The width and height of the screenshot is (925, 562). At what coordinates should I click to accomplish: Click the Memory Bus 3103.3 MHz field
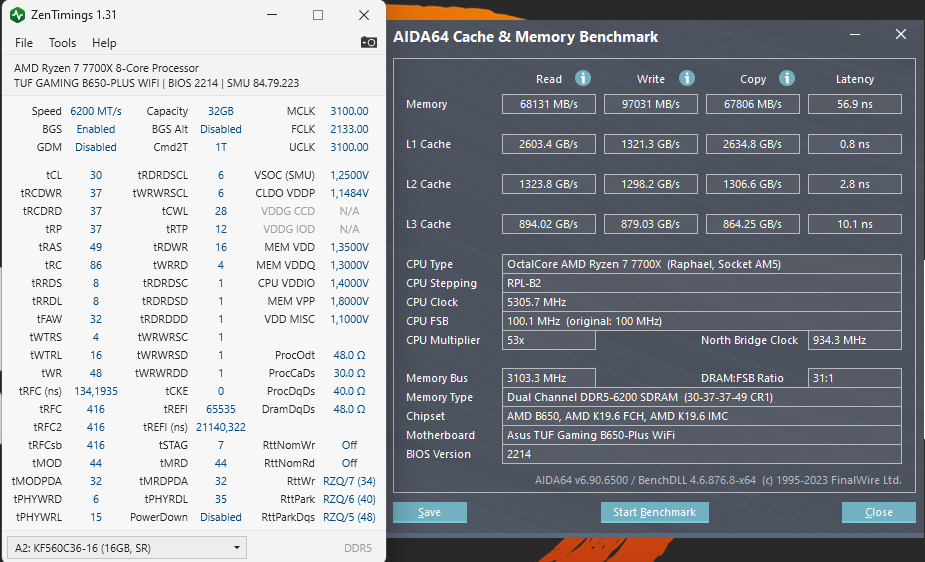tap(549, 378)
